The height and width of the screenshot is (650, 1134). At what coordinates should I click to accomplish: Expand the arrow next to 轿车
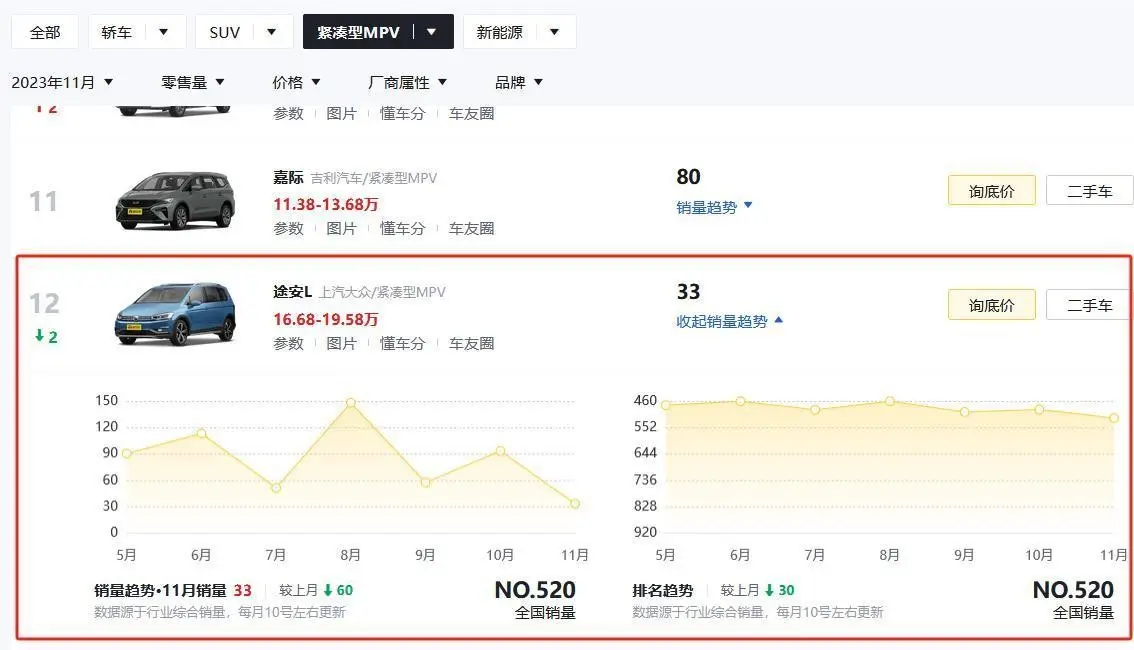click(163, 32)
